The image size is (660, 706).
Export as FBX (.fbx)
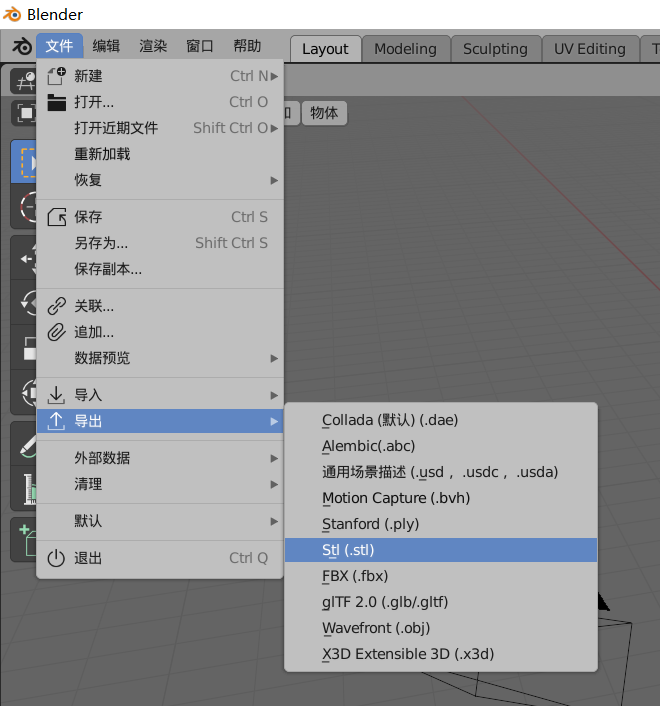click(x=441, y=576)
